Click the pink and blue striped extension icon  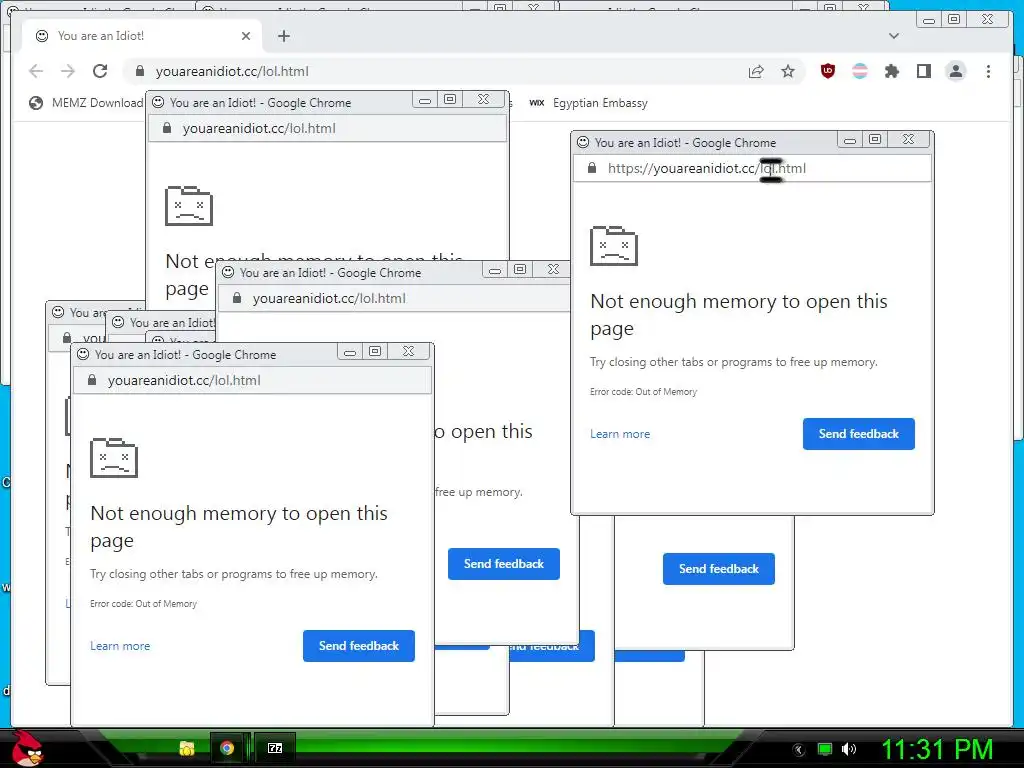(x=860, y=71)
